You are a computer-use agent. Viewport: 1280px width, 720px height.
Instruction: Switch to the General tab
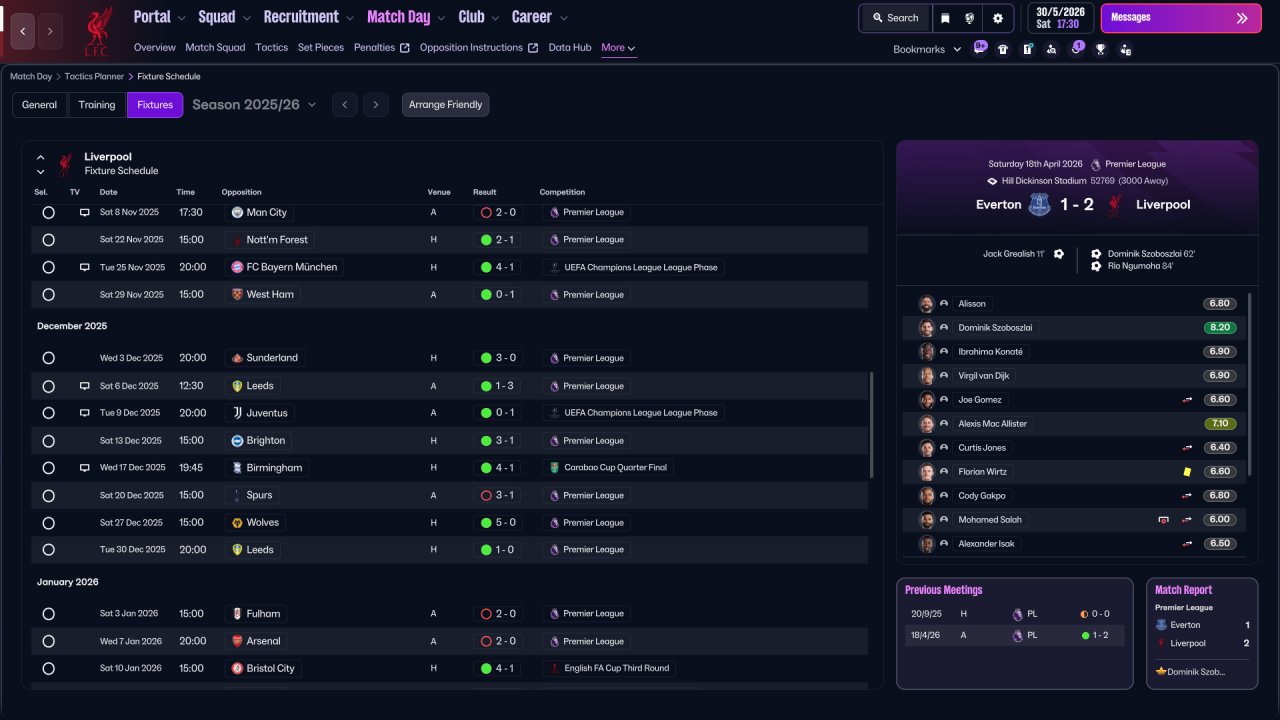40,105
